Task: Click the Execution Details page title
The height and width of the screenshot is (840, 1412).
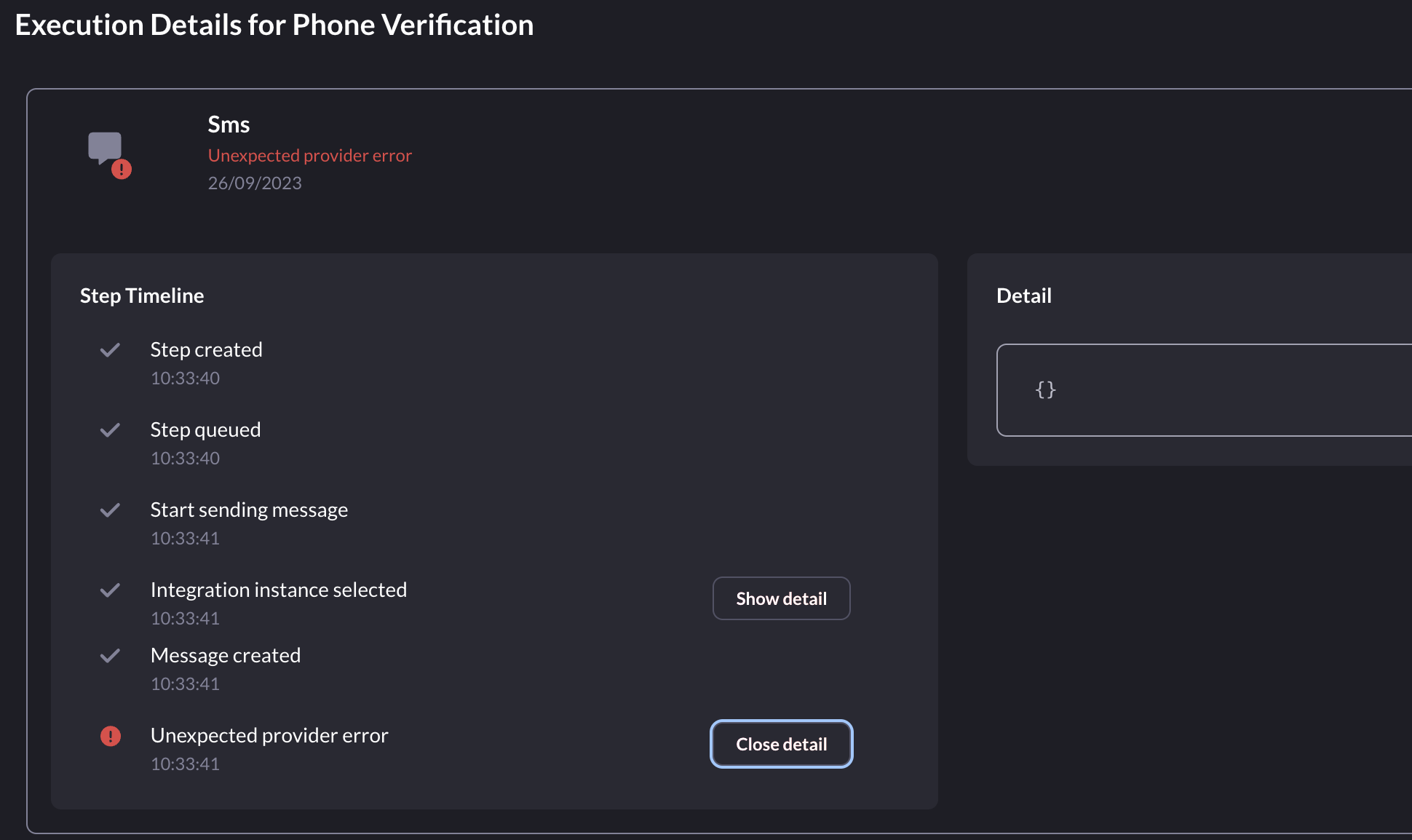Action: tap(274, 24)
